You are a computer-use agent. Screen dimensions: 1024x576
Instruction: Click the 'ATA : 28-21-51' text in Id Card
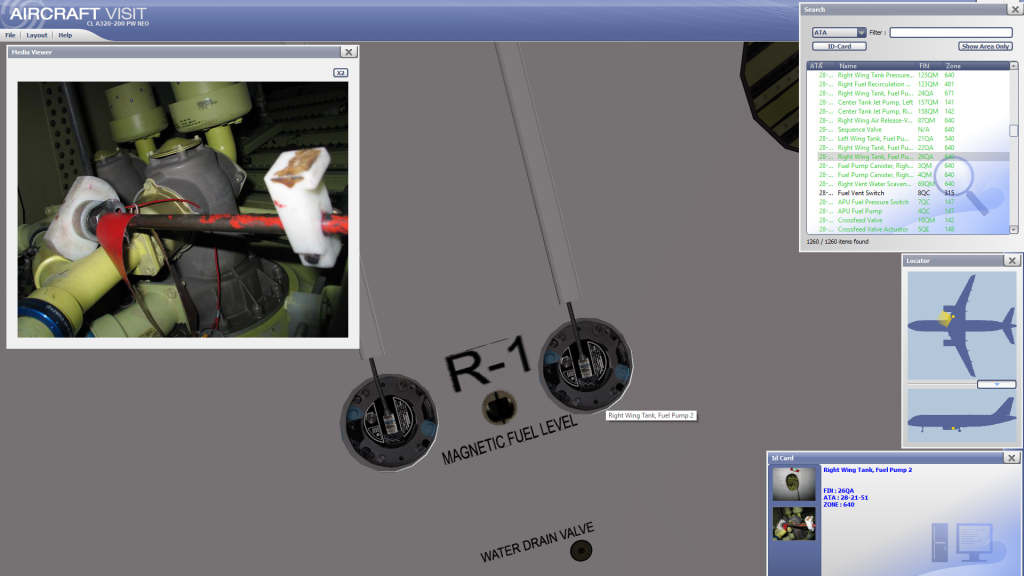coord(846,498)
